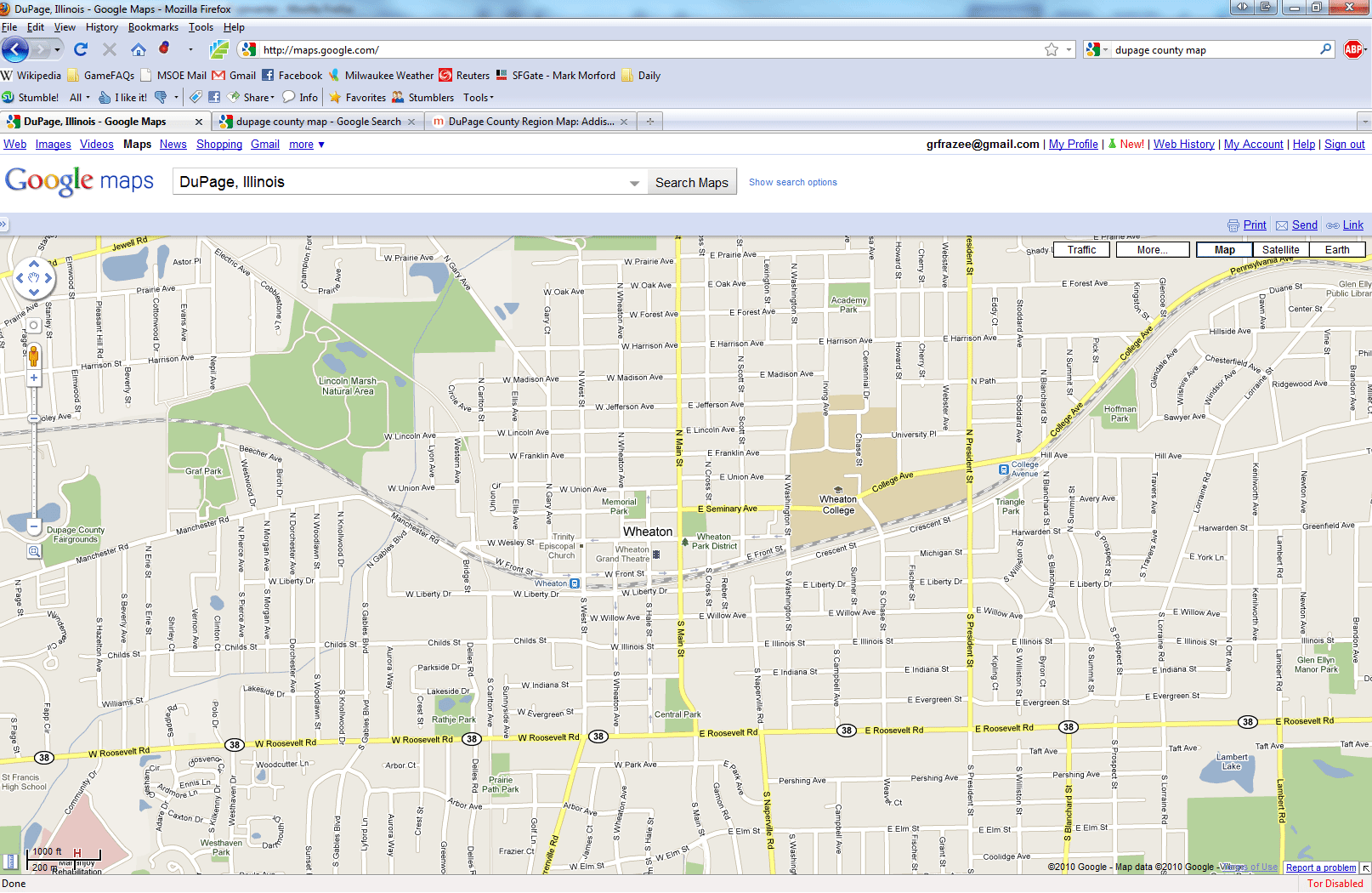Go back with the browser Back arrow

[x=14, y=50]
